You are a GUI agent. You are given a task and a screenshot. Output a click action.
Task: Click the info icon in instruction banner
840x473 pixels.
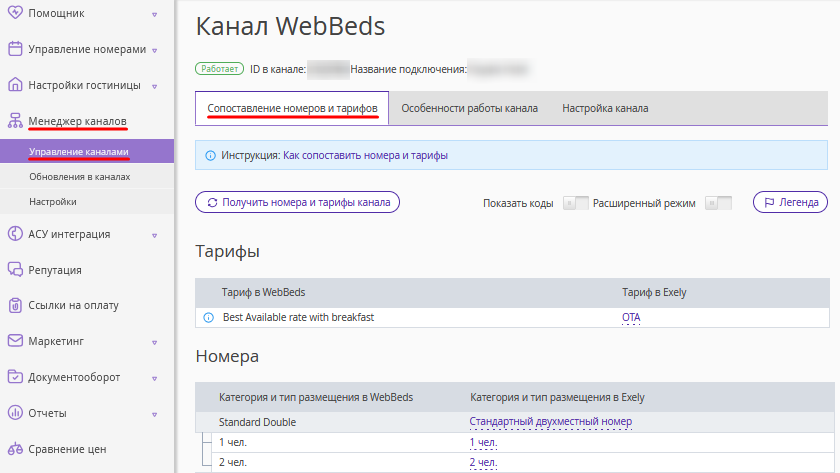[211, 155]
